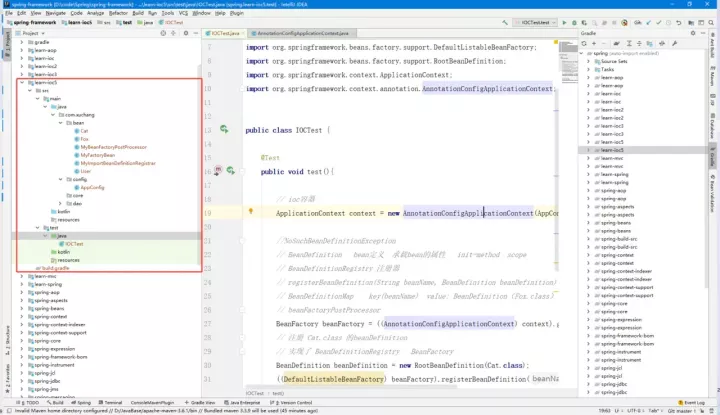Click Git: master branch in status bar
This screenshot has height=415, width=720.
point(680,410)
